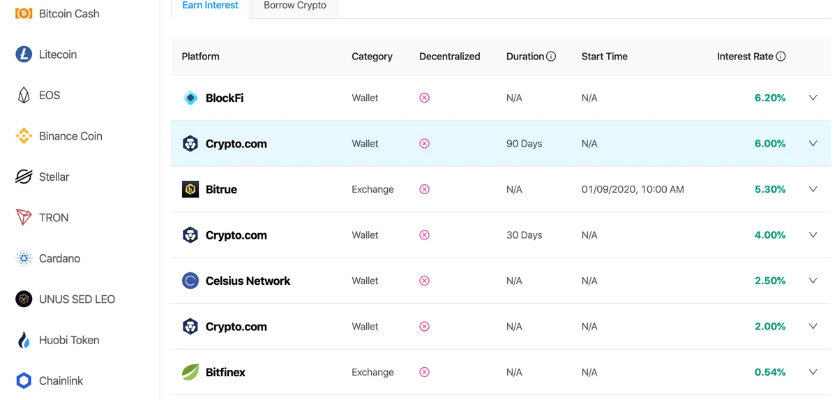Expand the Bitrue row chevron
The width and height of the screenshot is (837, 400).
click(x=813, y=189)
